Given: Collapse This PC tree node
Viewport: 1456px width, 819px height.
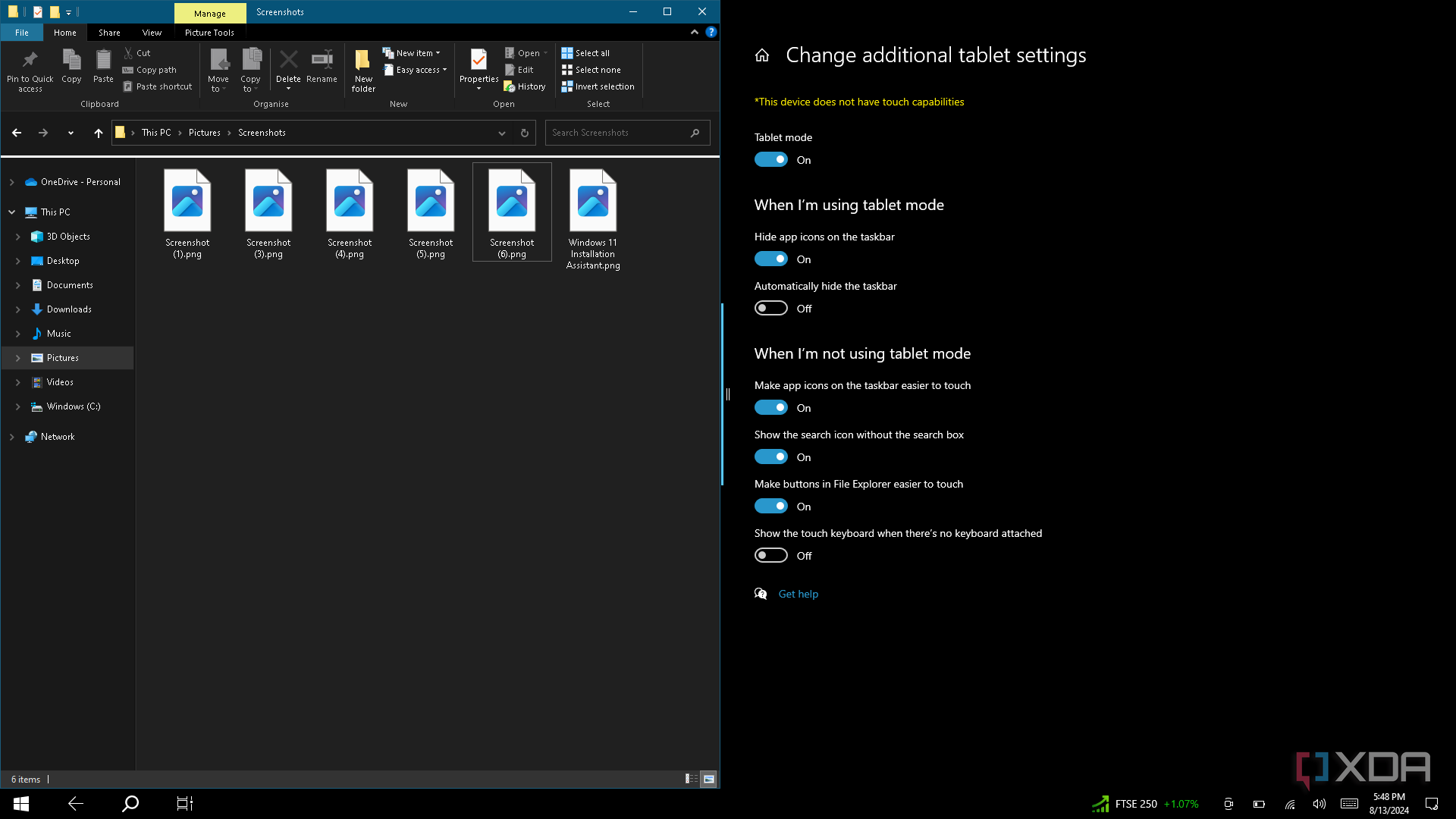Looking at the screenshot, I should pos(12,212).
